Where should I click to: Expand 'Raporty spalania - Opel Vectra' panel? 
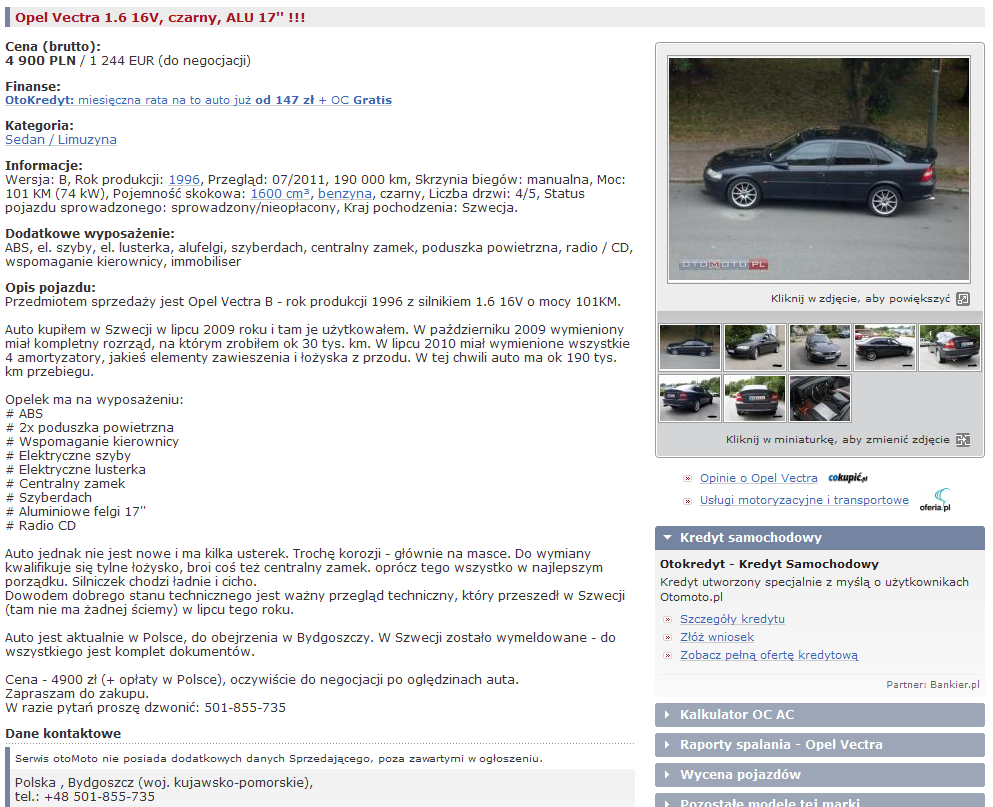(x=819, y=744)
